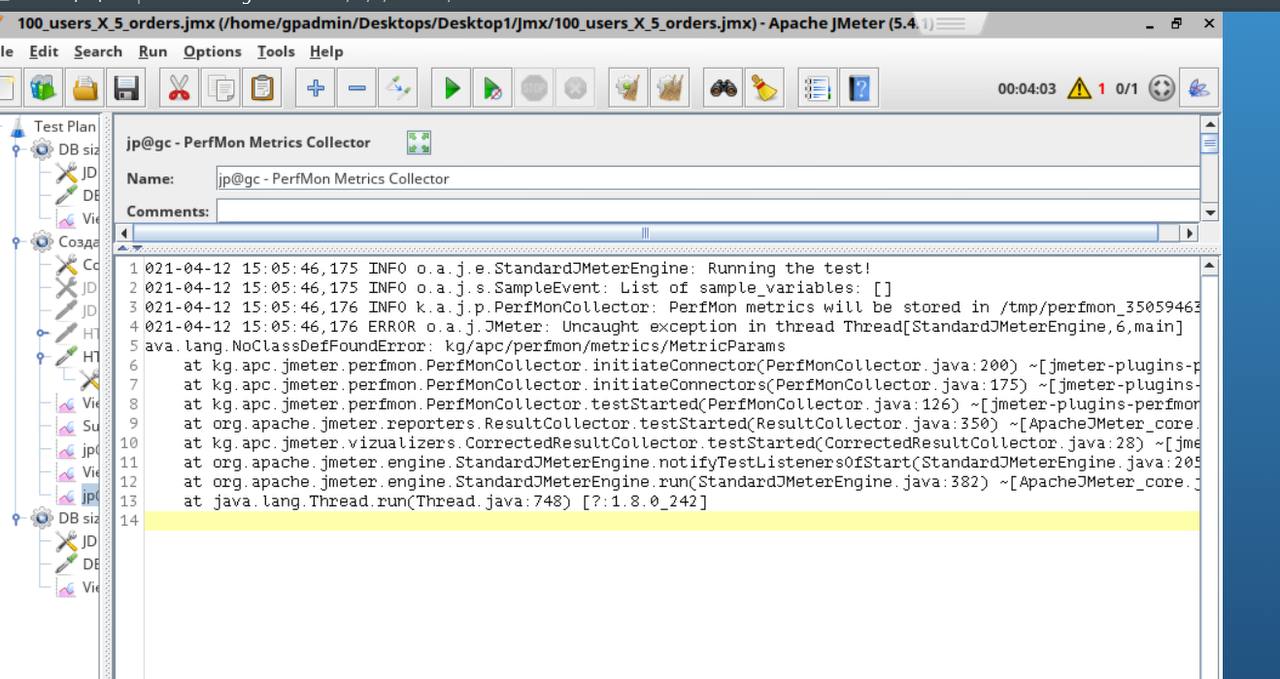Click the Open file folder icon
The width and height of the screenshot is (1280, 679).
86,89
